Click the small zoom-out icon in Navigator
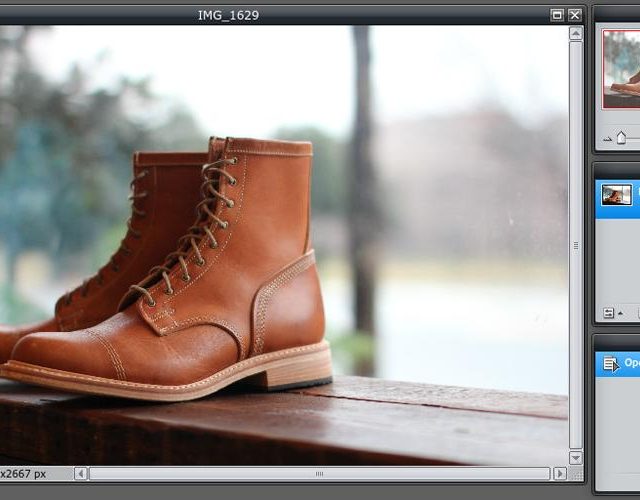Image resolution: width=640 pixels, height=500 pixels. coord(608,140)
